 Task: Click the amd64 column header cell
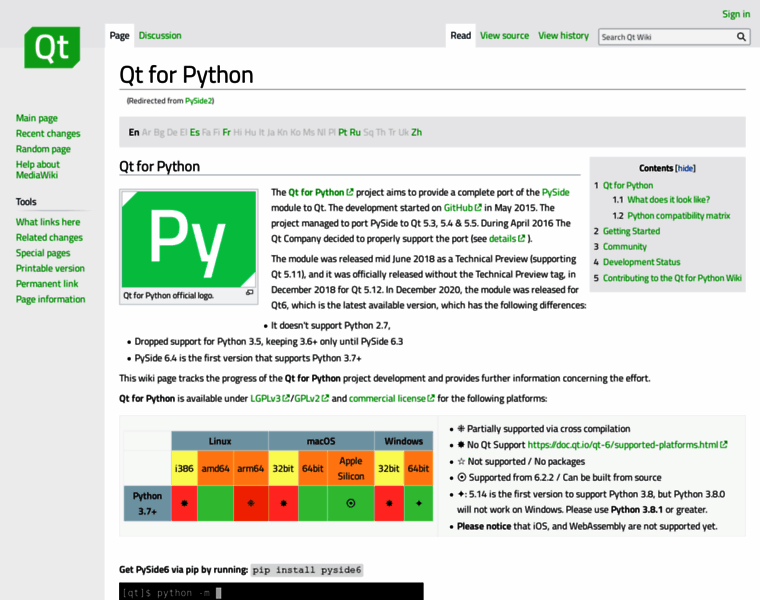coord(215,468)
